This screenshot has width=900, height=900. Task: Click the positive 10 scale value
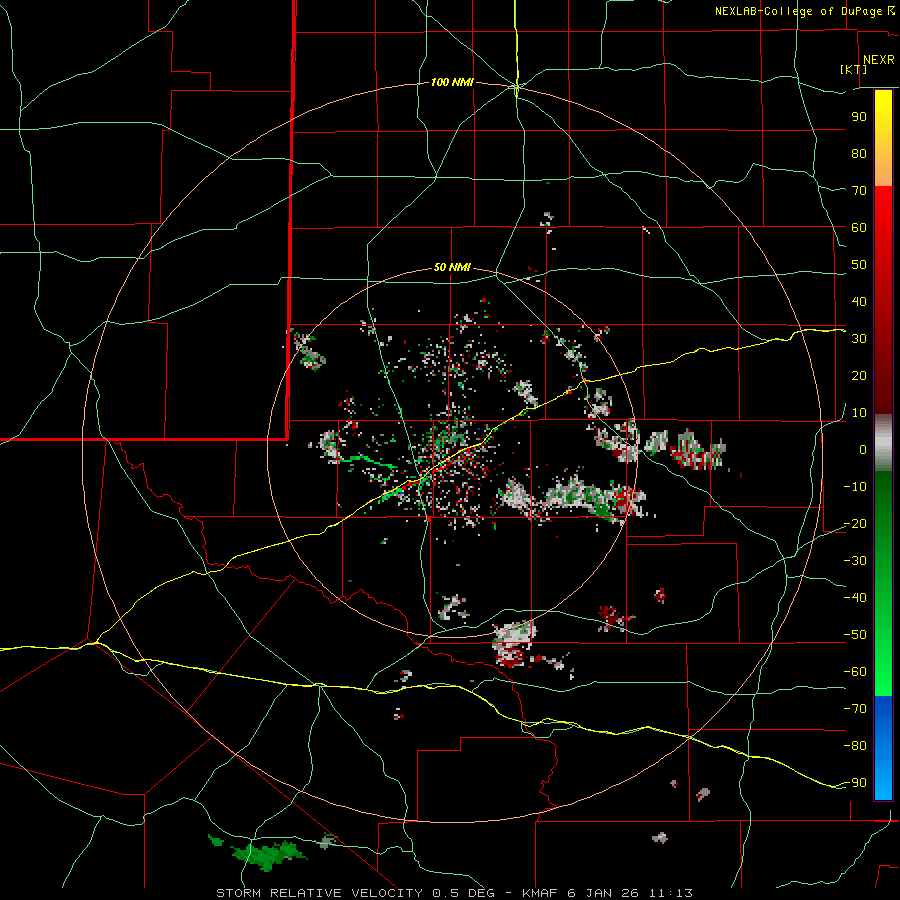click(859, 413)
